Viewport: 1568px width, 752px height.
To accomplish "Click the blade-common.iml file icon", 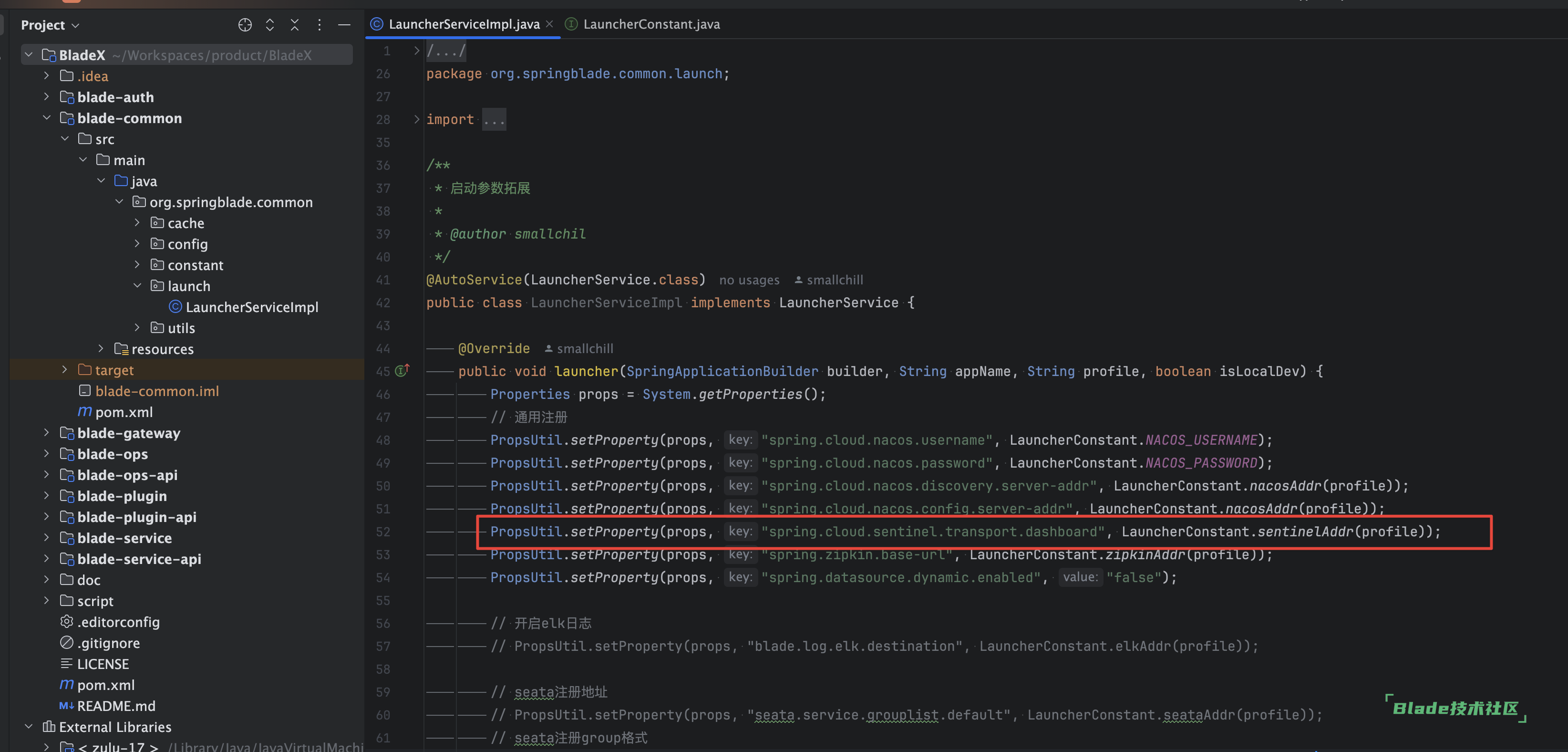I will click(85, 390).
